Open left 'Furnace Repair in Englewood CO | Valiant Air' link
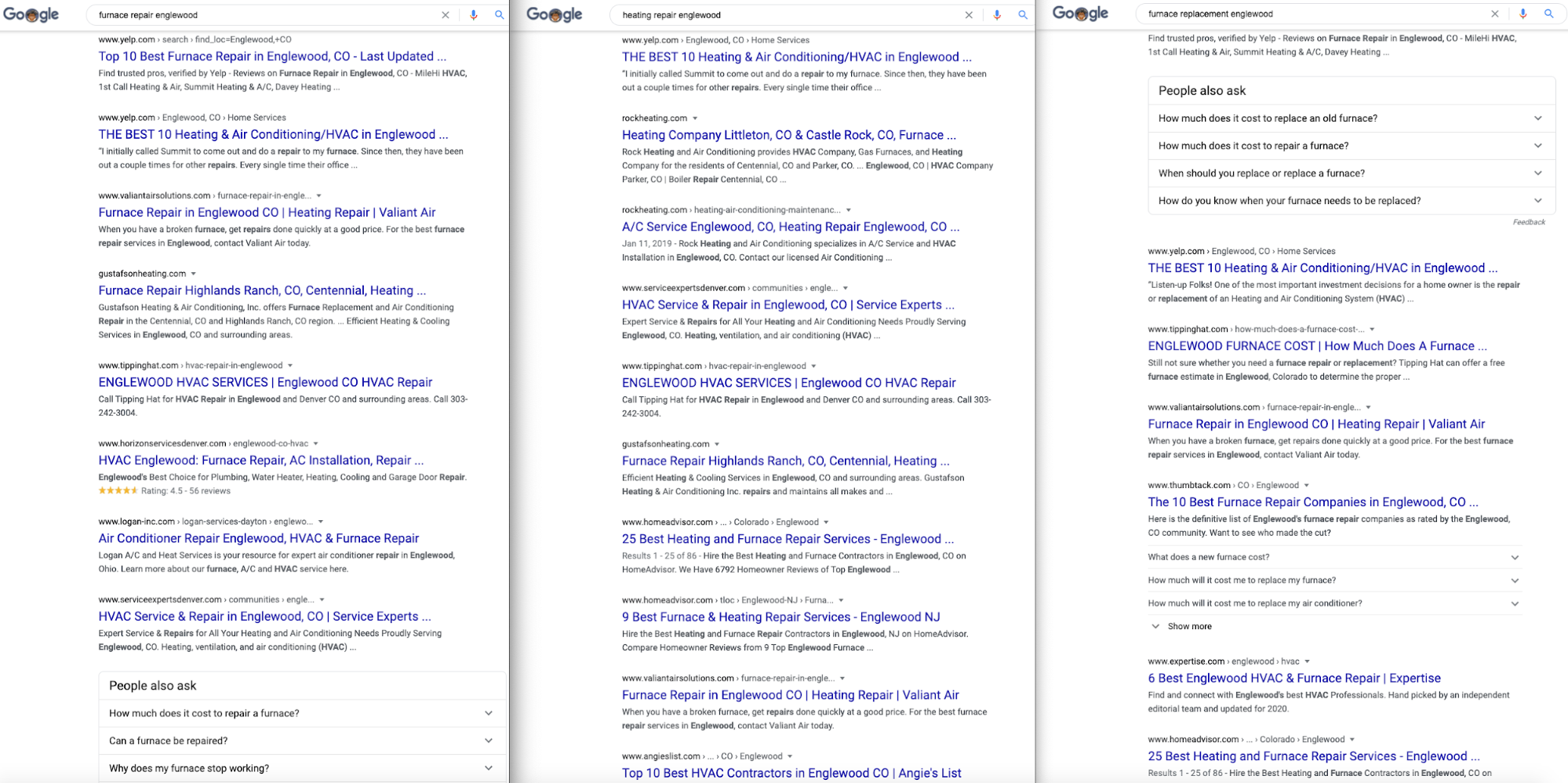1568x783 pixels. [x=267, y=213]
